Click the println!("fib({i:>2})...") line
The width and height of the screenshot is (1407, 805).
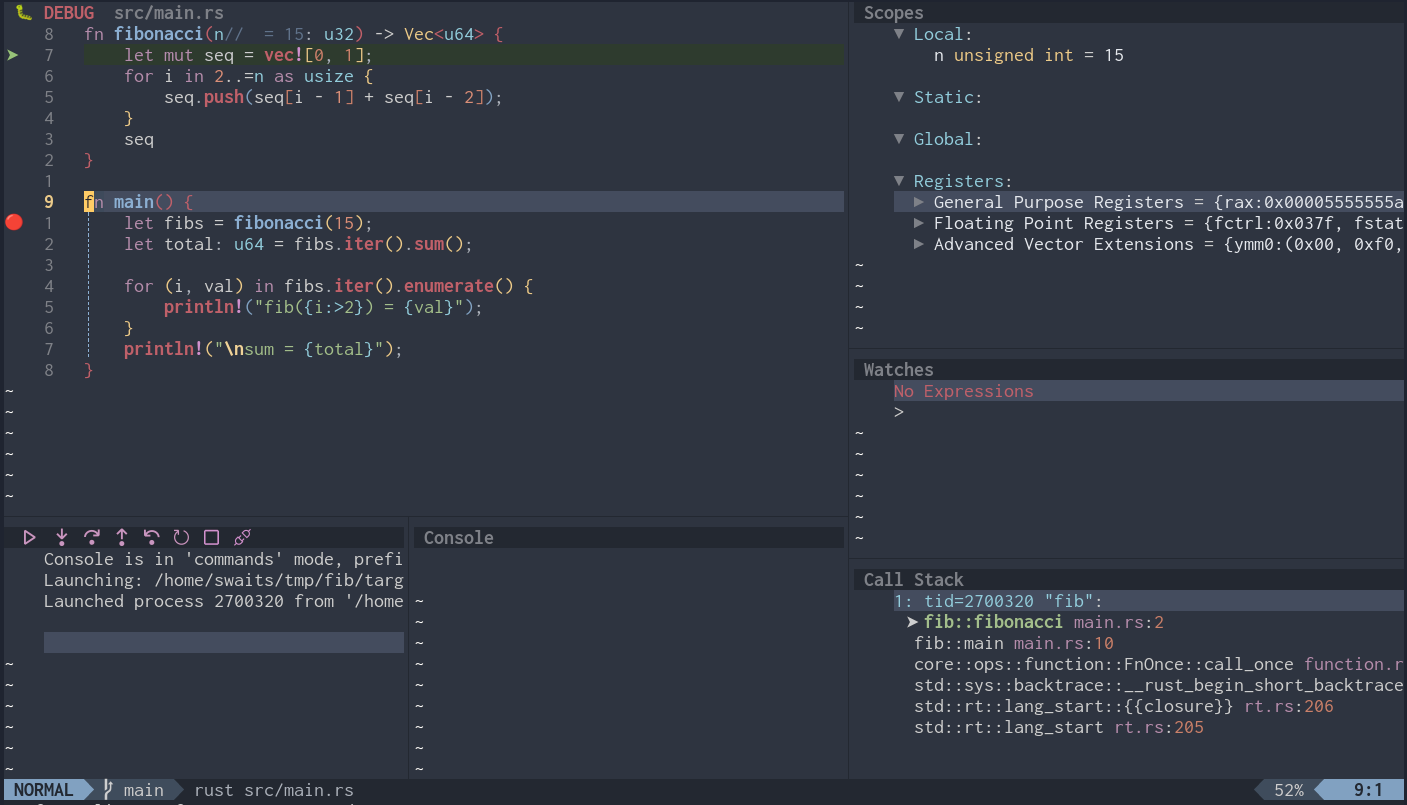pyautogui.click(x=324, y=307)
